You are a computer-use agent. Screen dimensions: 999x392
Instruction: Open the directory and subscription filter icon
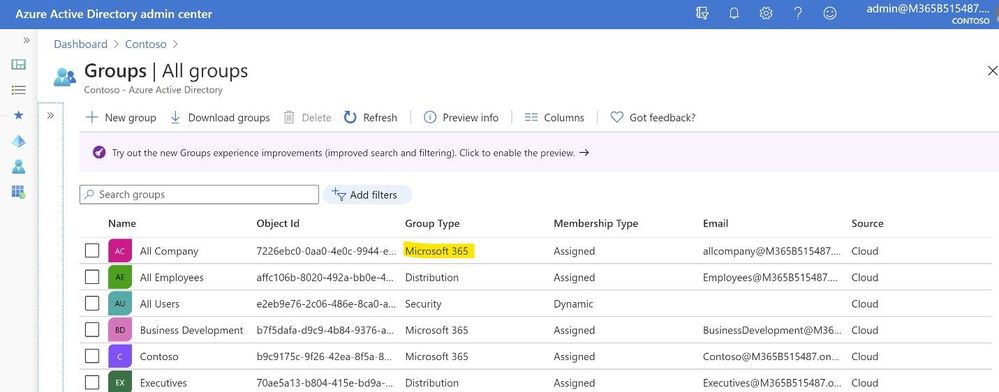702,13
